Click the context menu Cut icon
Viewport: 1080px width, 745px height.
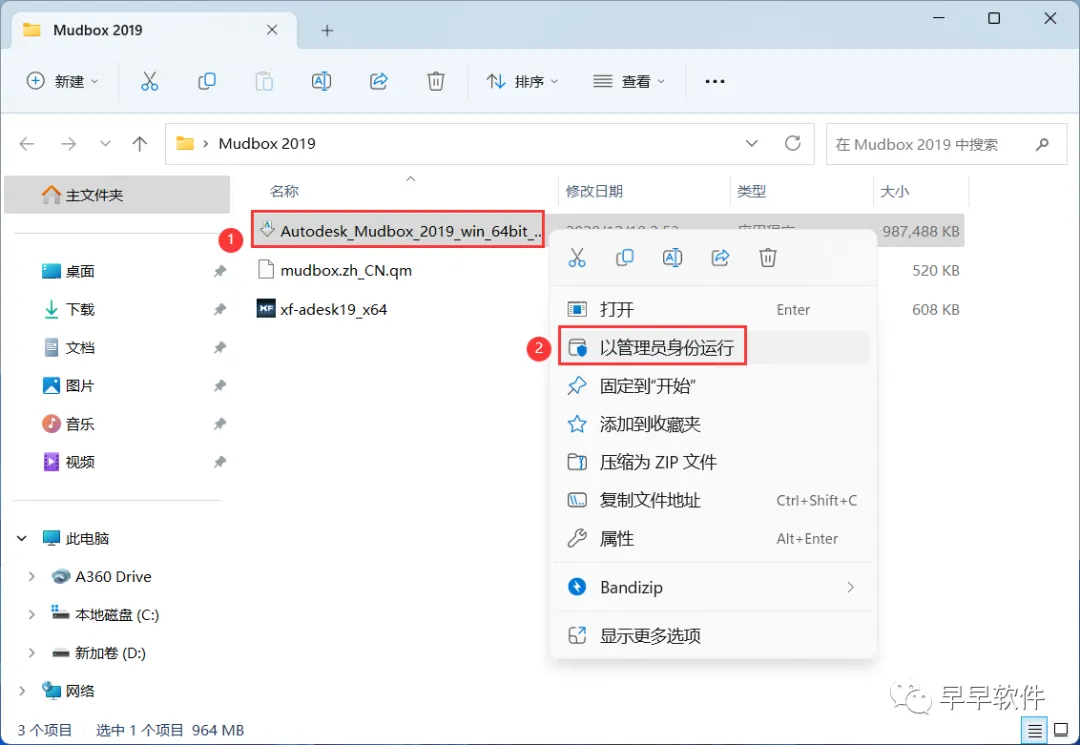(577, 258)
